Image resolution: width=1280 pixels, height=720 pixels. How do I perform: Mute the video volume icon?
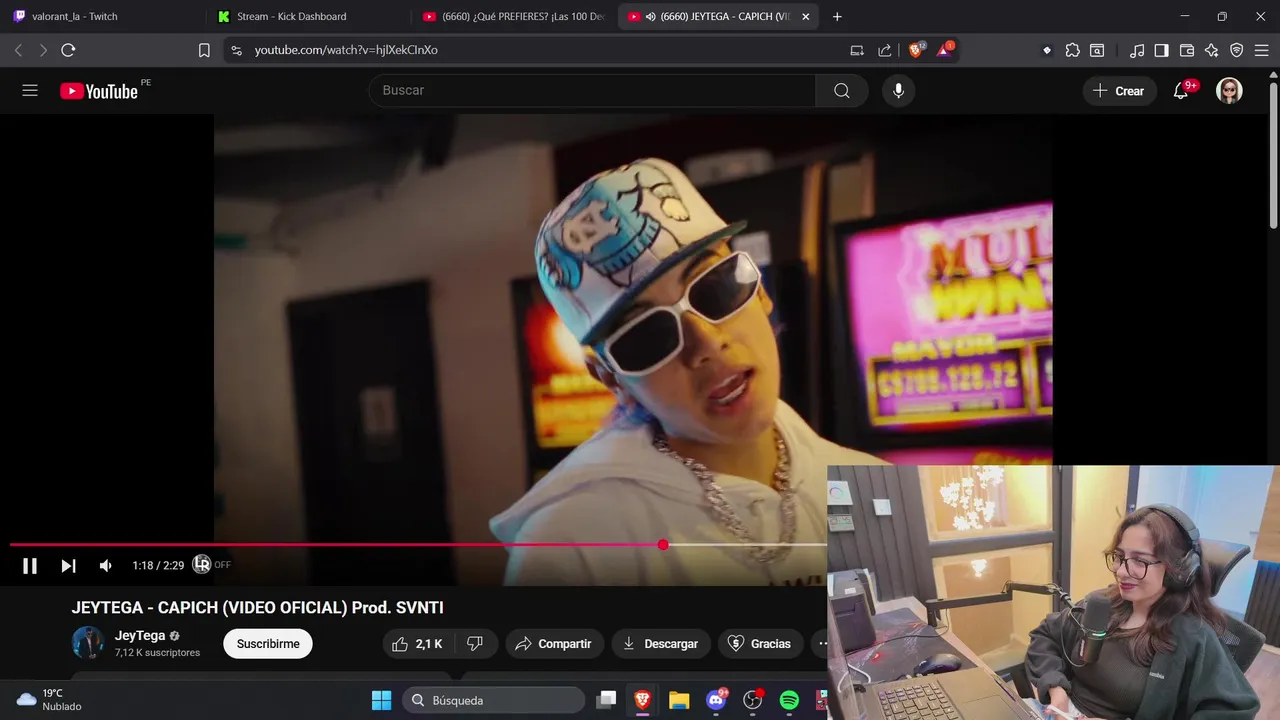105,566
